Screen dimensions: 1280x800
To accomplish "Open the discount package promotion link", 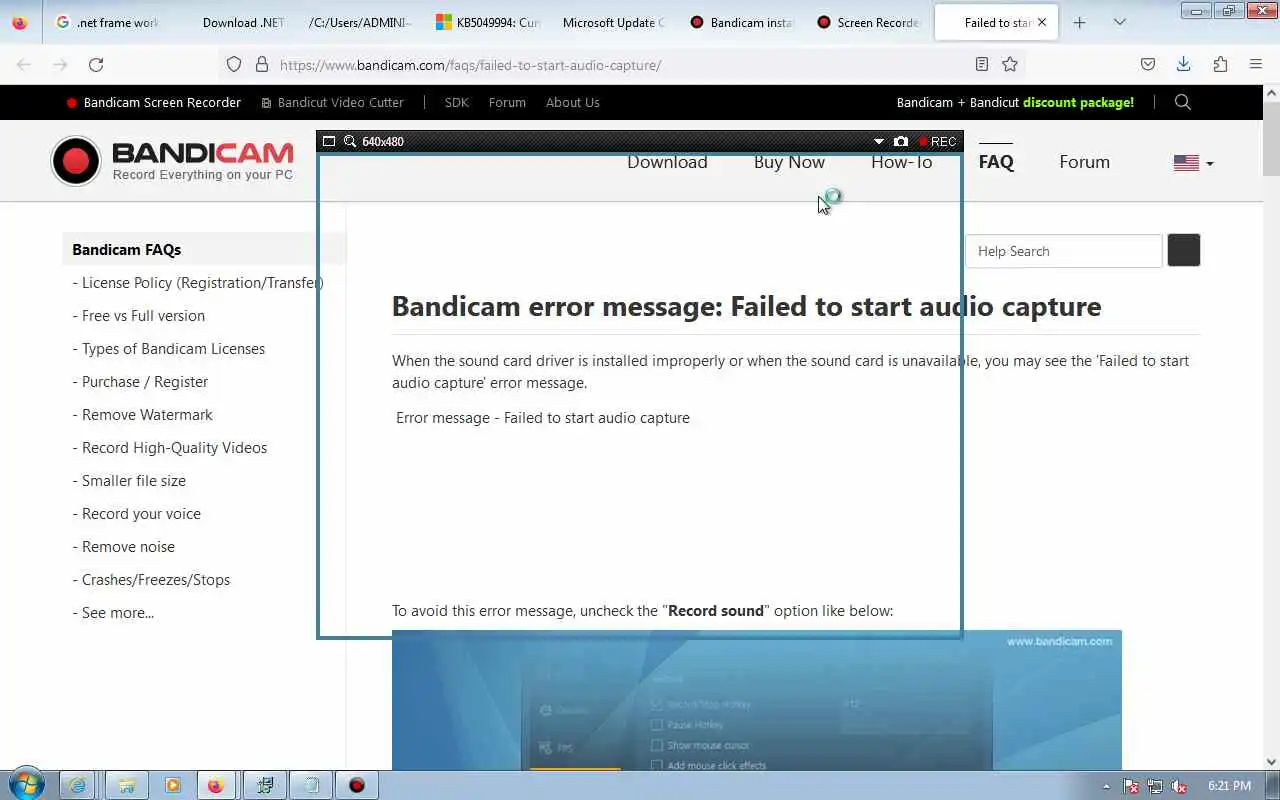I will tap(1015, 102).
